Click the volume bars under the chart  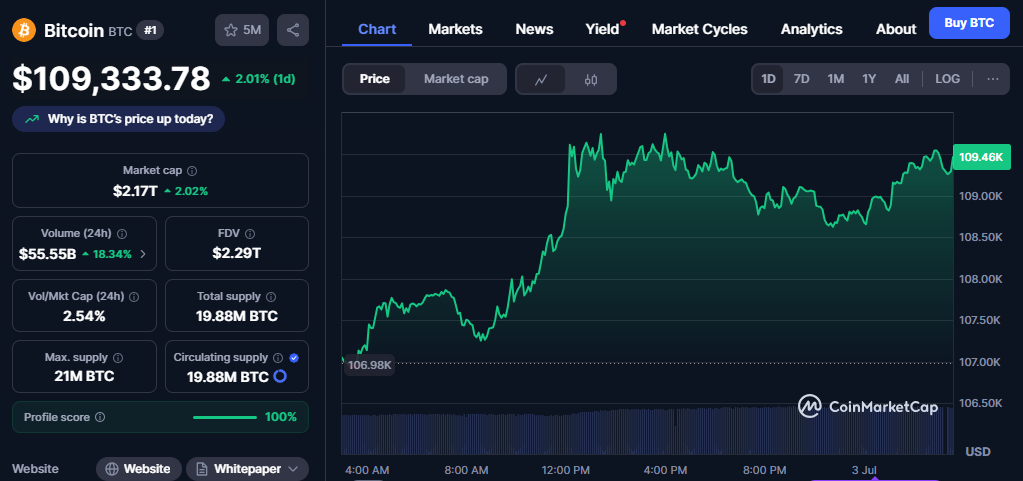pos(646,431)
